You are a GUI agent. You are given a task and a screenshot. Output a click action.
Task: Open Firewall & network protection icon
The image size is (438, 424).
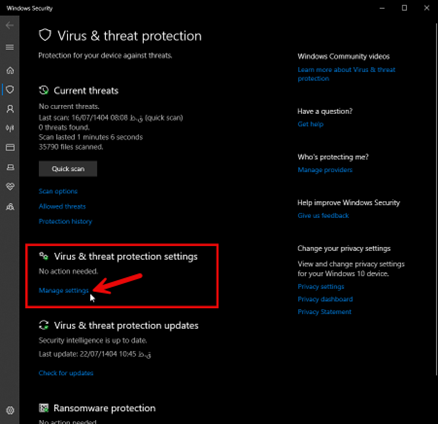click(x=10, y=128)
